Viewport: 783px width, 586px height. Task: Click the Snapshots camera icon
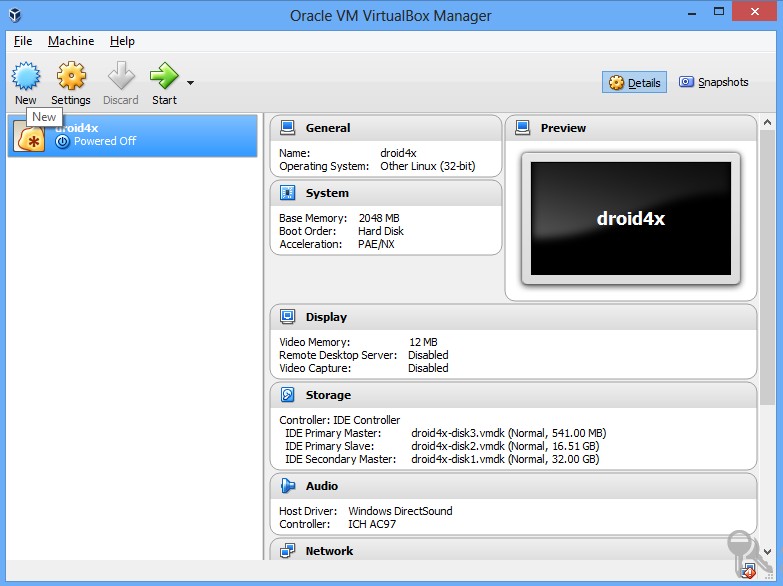click(x=686, y=81)
